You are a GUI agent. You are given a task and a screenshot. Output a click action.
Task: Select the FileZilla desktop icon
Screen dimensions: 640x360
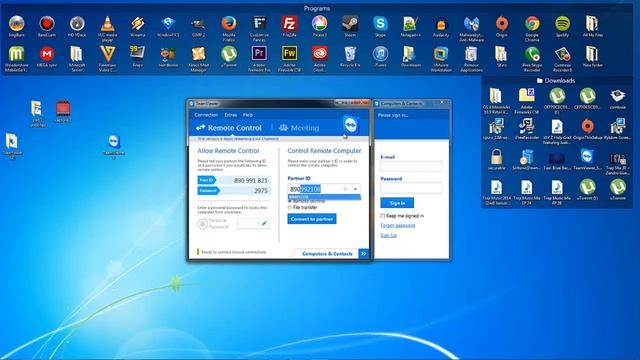pyautogui.click(x=289, y=27)
